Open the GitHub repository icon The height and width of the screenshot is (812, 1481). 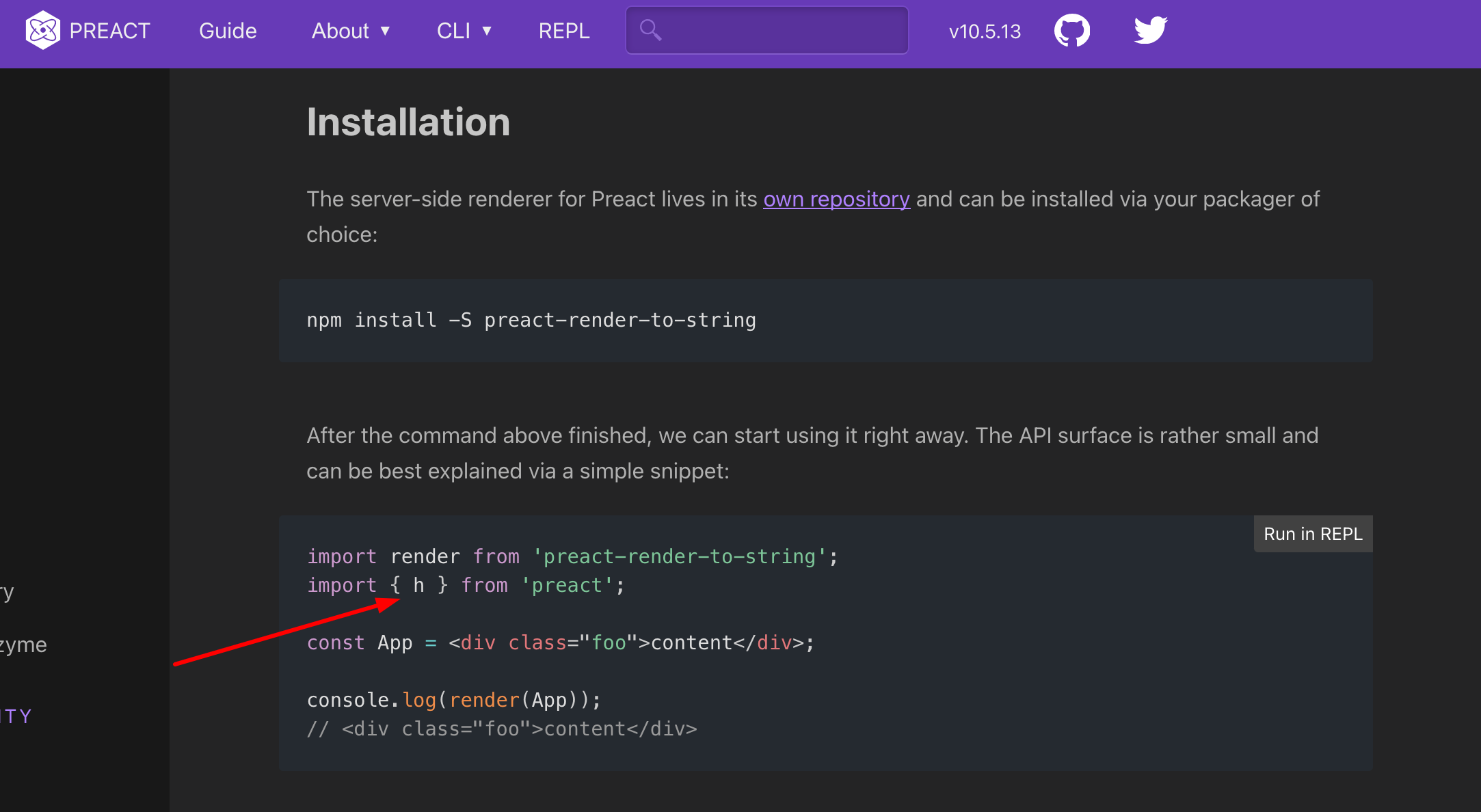tap(1071, 31)
